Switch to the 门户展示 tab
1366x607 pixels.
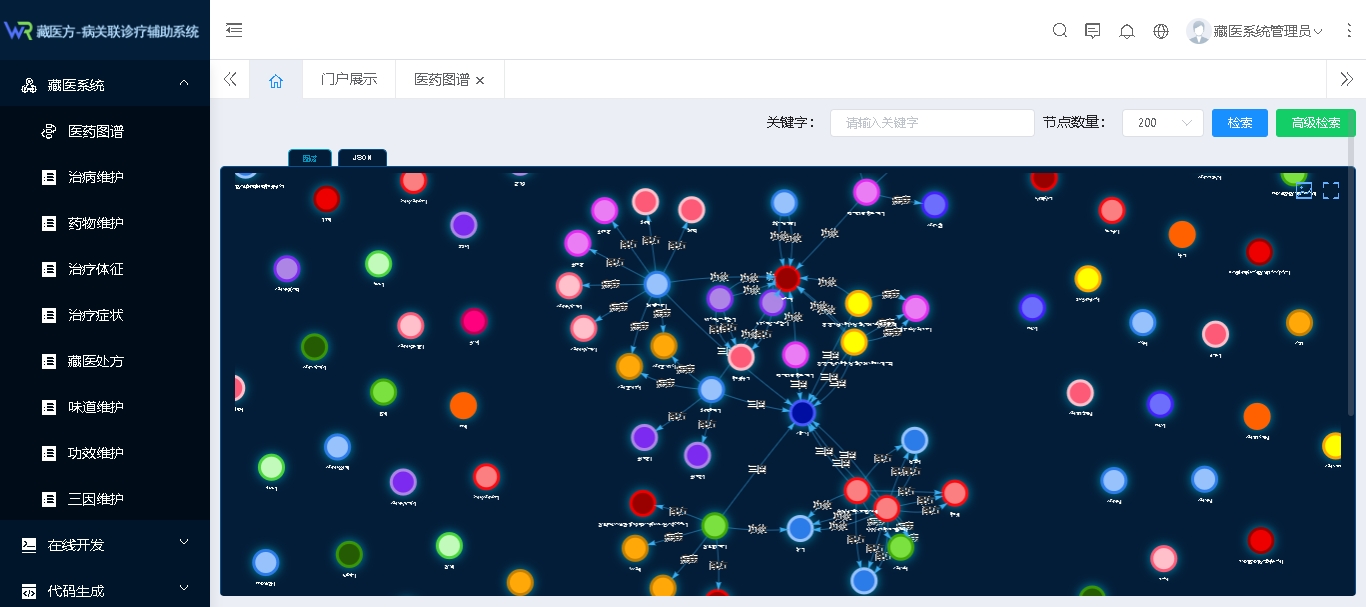(x=349, y=80)
